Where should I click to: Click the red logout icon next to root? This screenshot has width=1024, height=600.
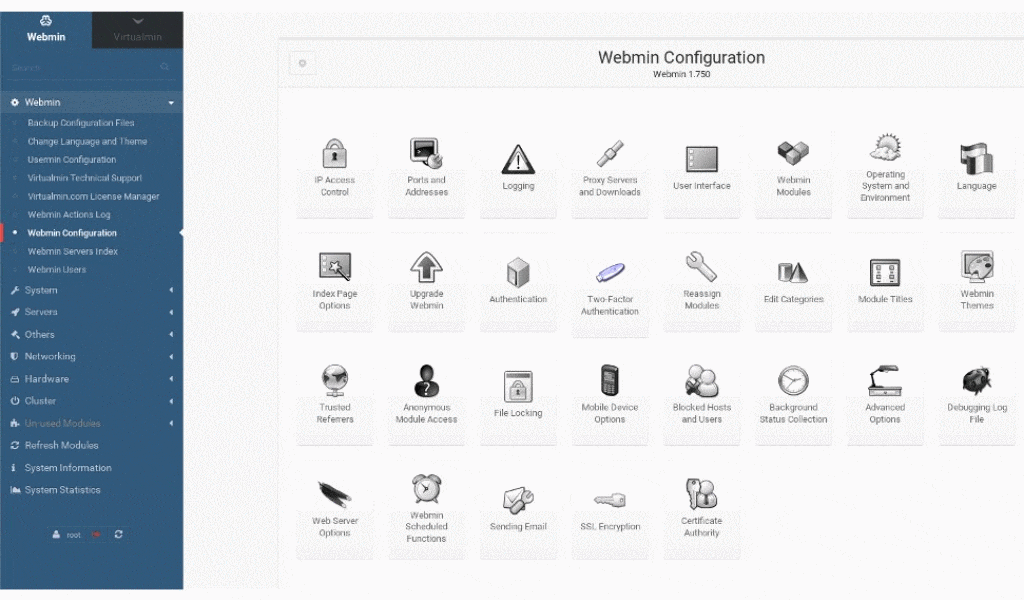(96, 534)
